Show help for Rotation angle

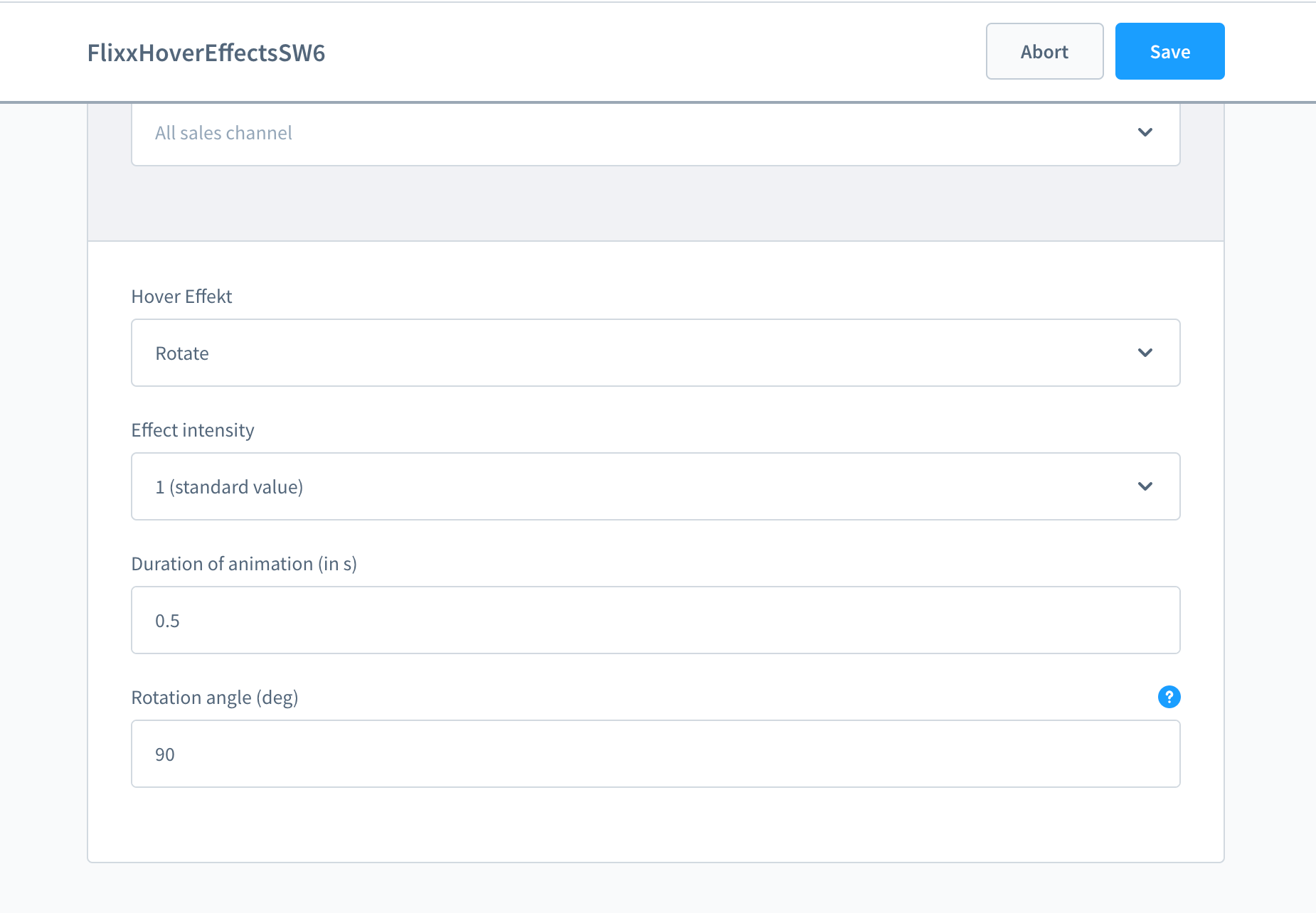(1169, 697)
